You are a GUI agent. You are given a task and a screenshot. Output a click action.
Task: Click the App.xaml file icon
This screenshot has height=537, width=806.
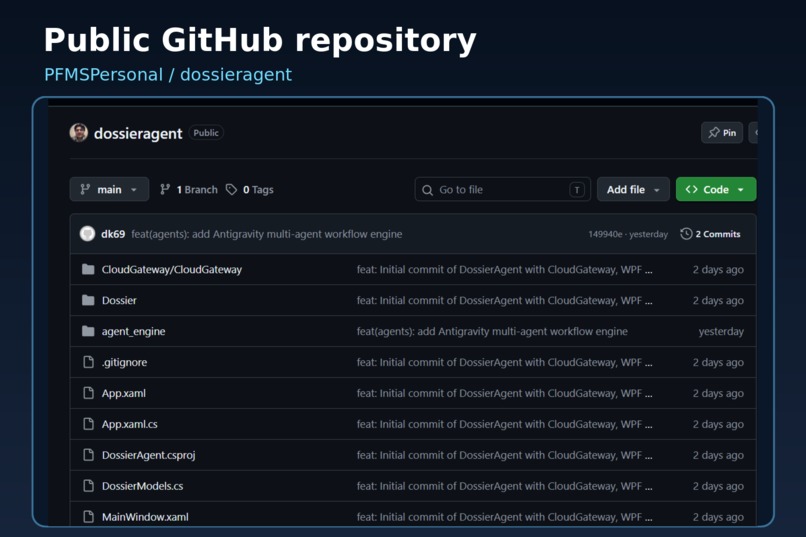coord(88,393)
